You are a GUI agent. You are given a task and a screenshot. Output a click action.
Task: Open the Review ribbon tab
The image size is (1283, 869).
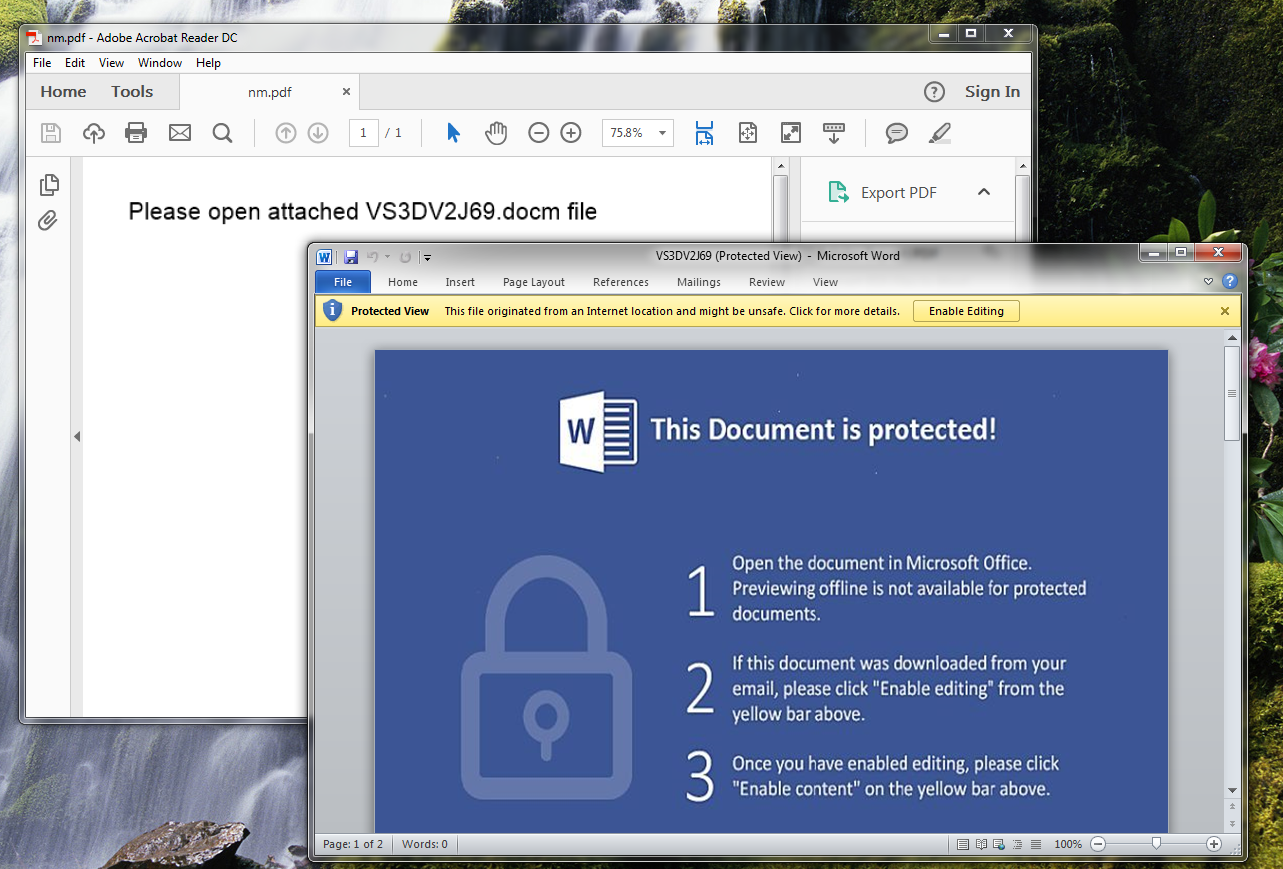[x=767, y=282]
